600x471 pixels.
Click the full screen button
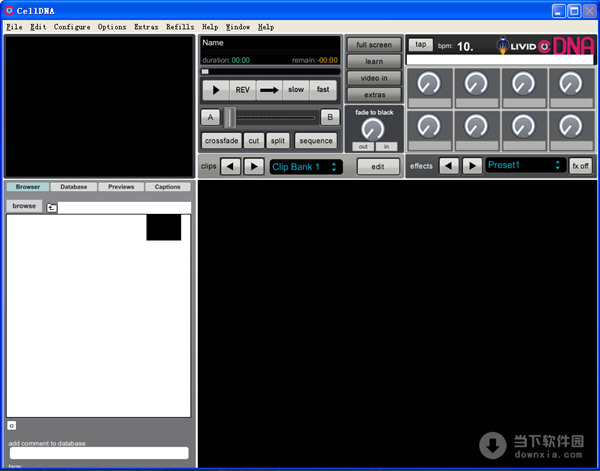point(374,45)
